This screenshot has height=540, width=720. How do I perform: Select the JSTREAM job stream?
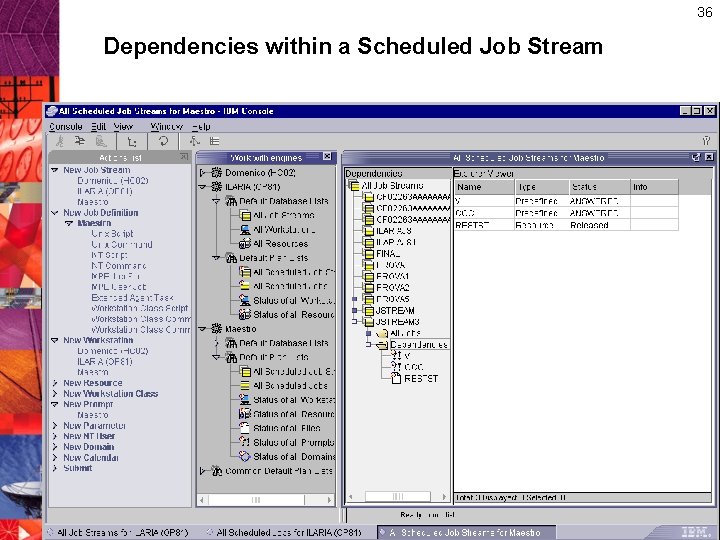coord(395,310)
